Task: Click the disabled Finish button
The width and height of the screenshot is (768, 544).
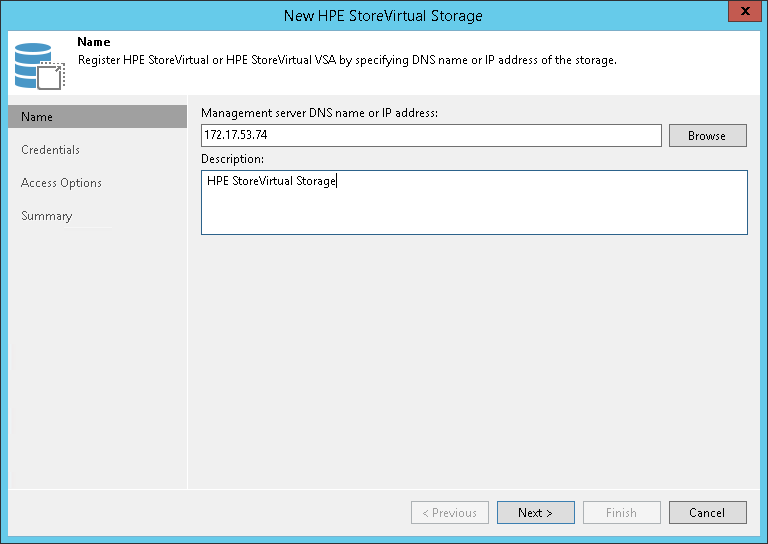Action: 621,513
